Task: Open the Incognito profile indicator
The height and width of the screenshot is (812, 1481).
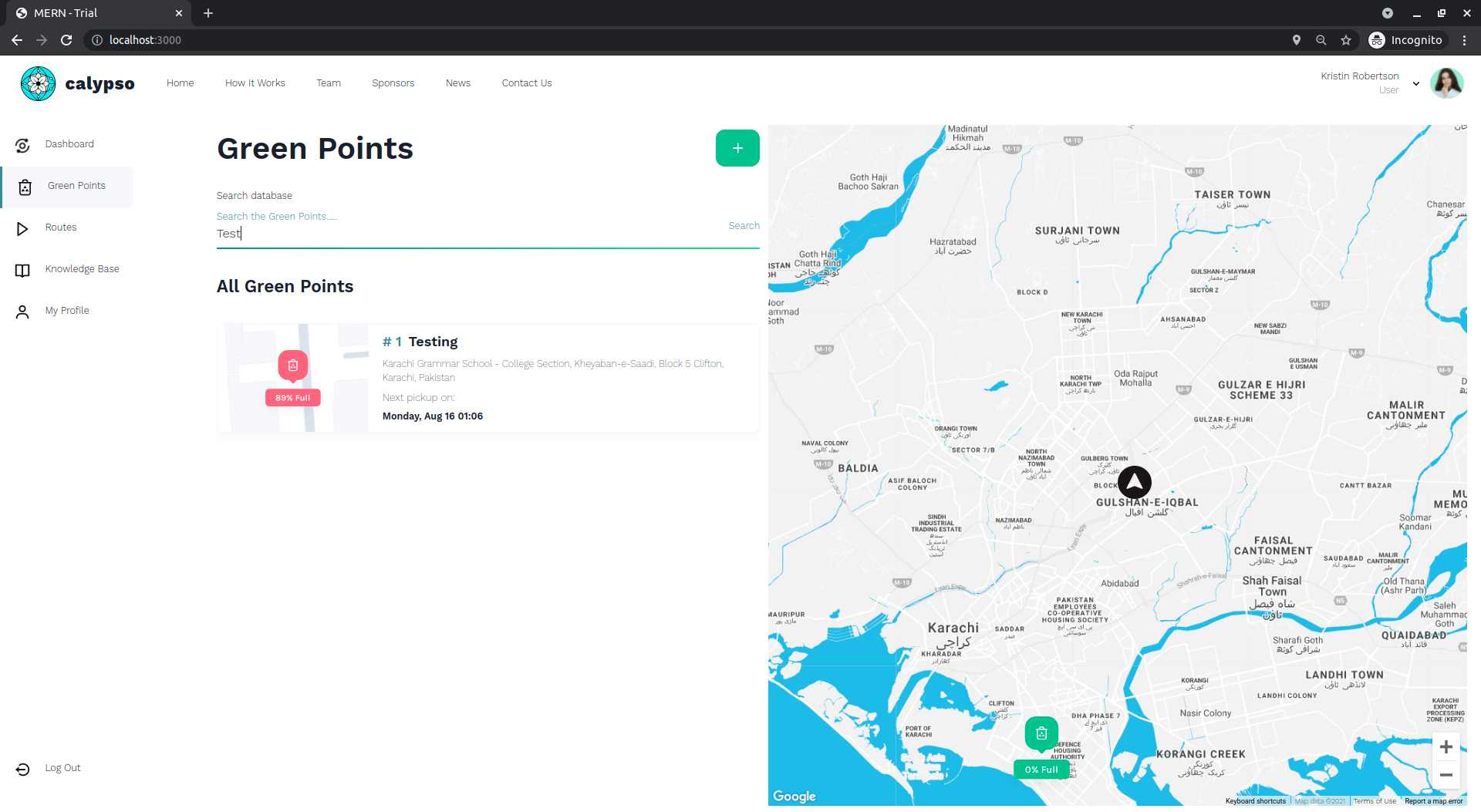Action: tap(1406, 40)
